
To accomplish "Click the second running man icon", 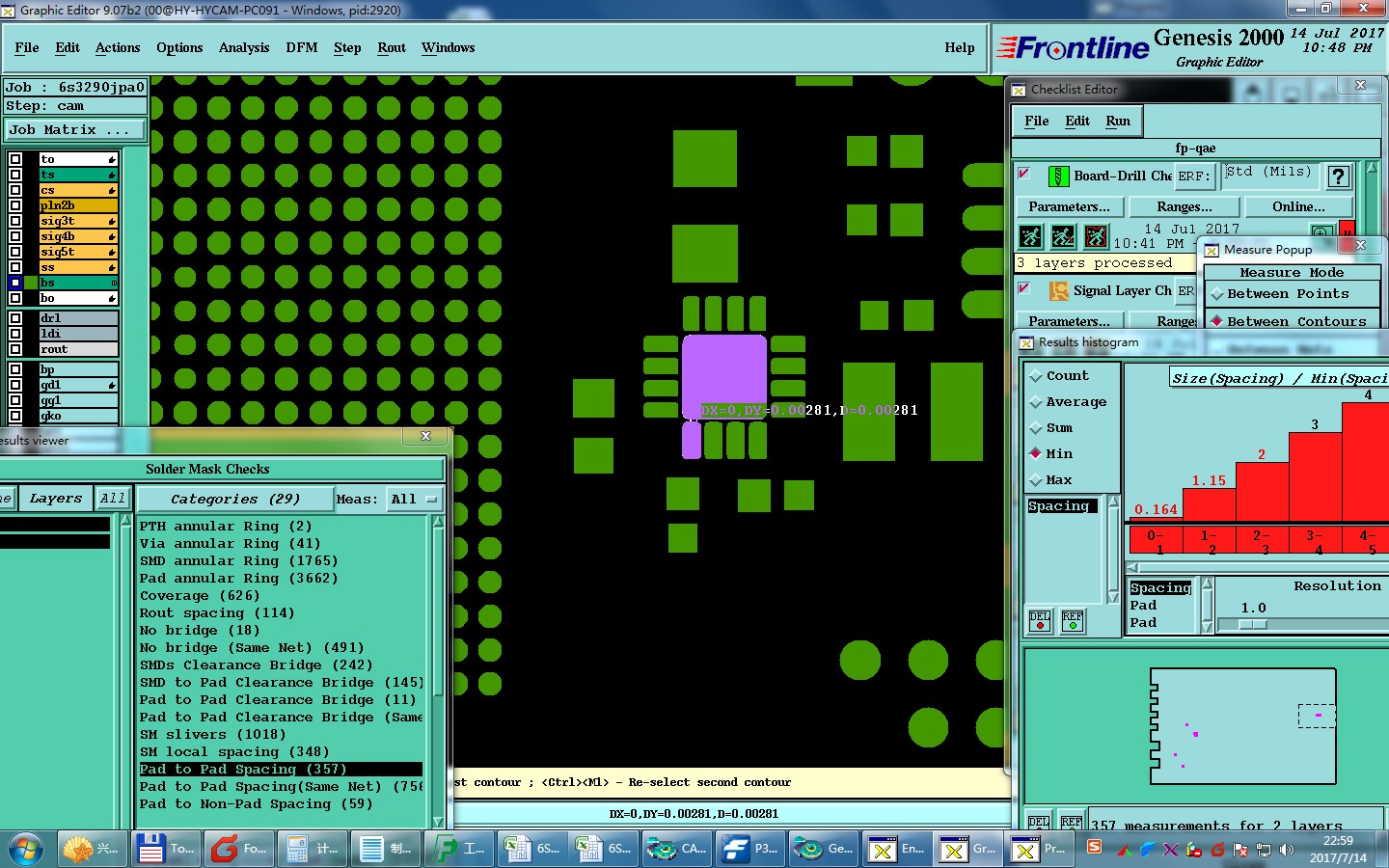I will click(1063, 236).
